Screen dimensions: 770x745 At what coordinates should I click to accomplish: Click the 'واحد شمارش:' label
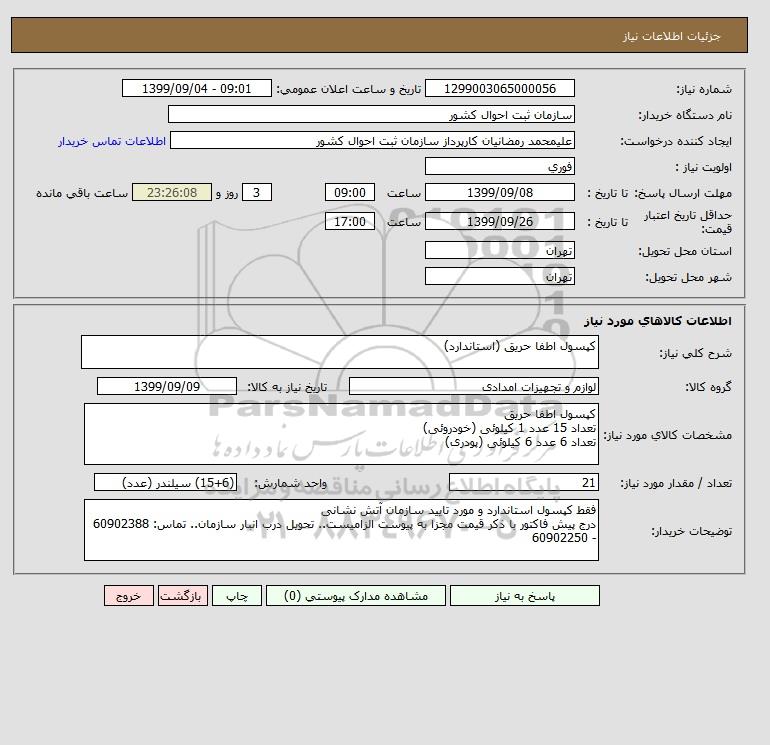click(290, 484)
